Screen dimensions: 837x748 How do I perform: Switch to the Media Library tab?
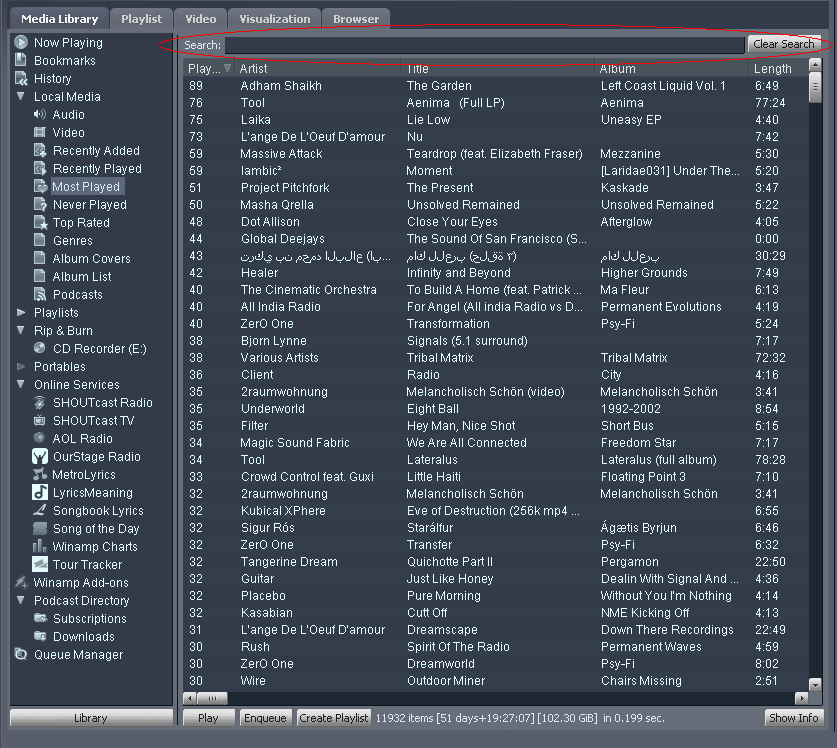tap(59, 19)
